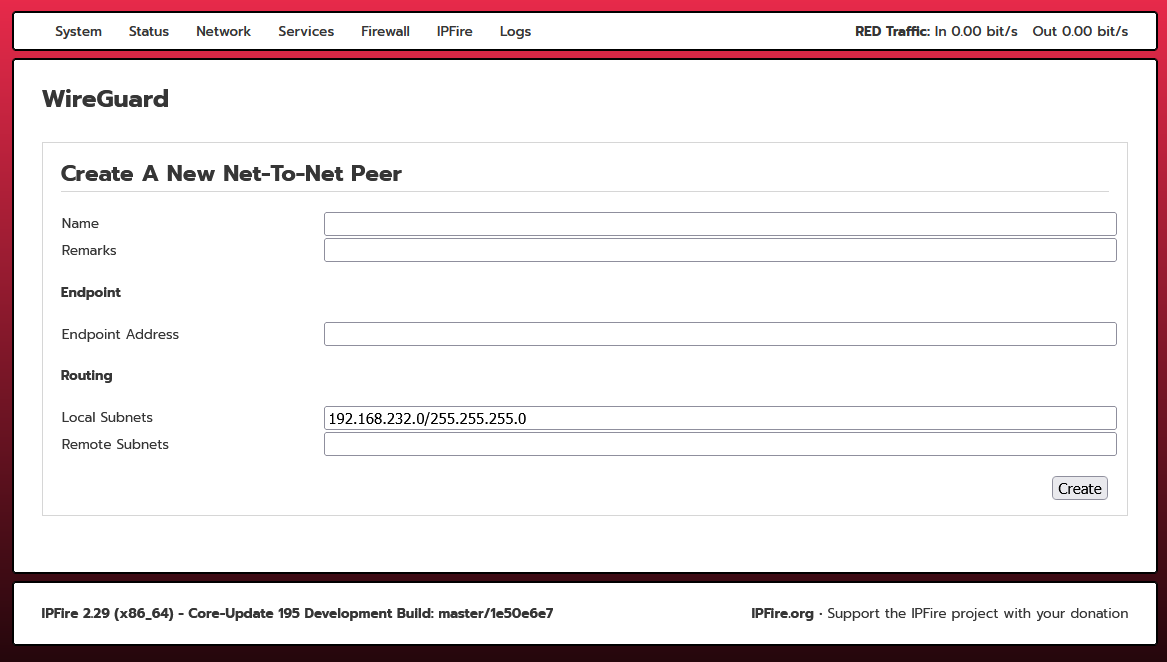Image resolution: width=1167 pixels, height=662 pixels.
Task: Click the 'Create A New Net-To-Net Peer' heading
Action: 231,174
